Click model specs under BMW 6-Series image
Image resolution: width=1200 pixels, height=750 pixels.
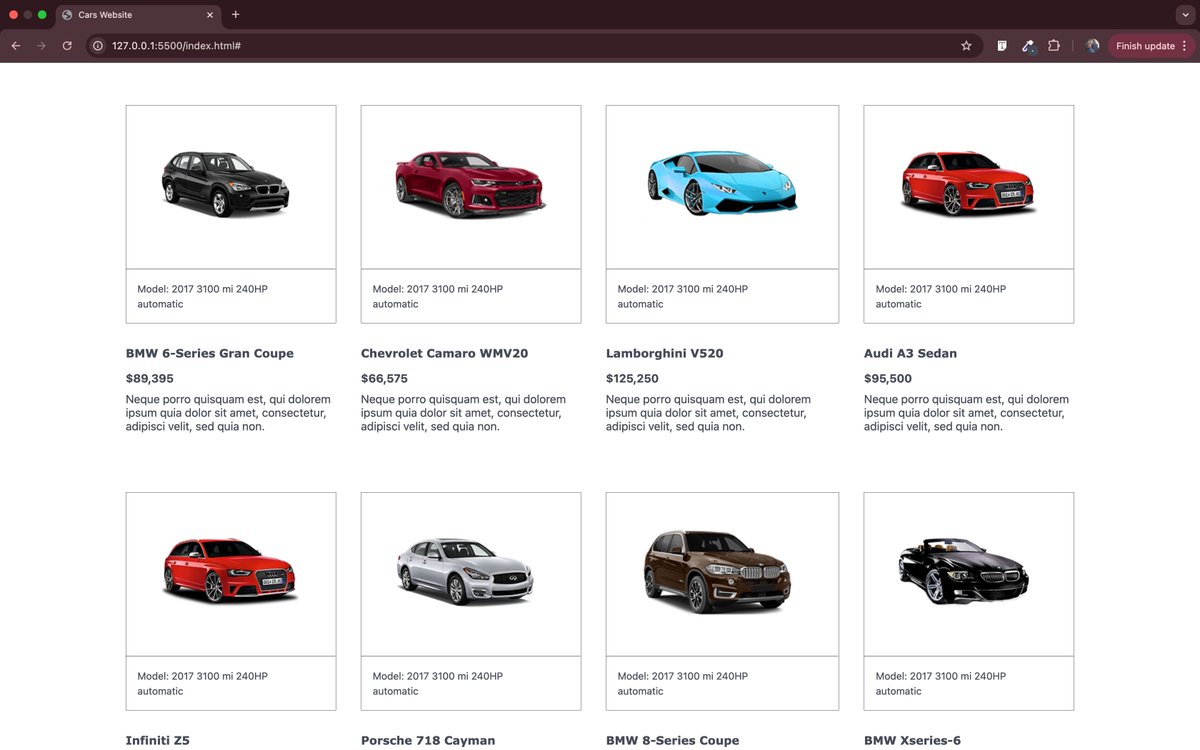coord(203,296)
